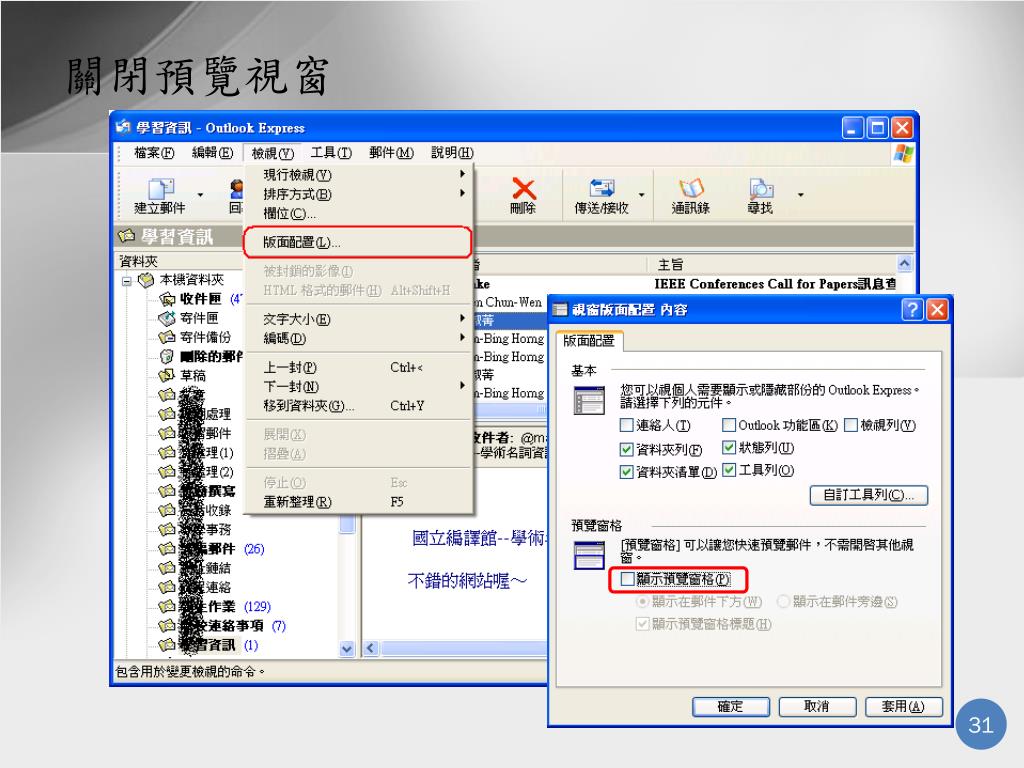Click the message list scrollbar up arrow
The image size is (1024, 768).
tap(904, 263)
